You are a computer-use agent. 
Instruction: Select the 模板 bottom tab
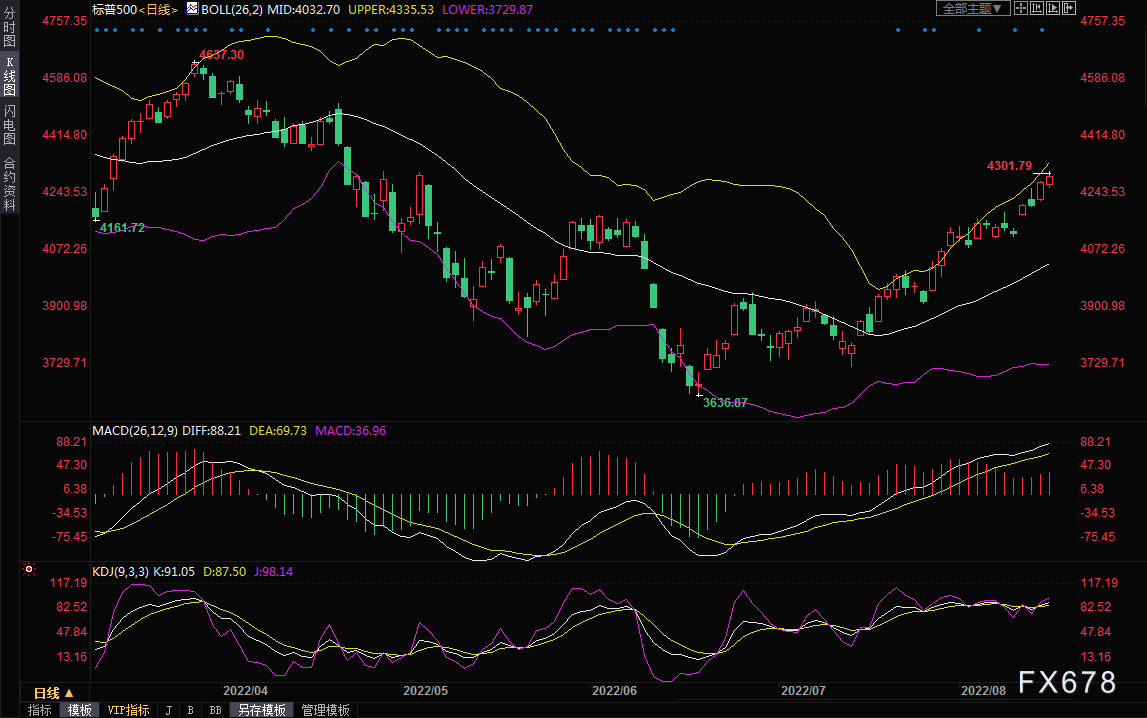(80, 710)
